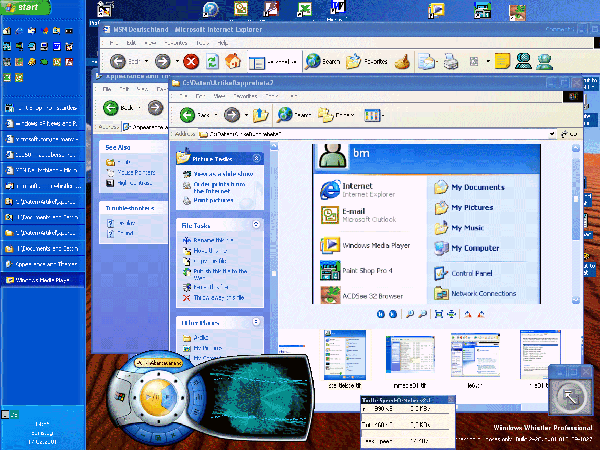
Task: Switch to Appearance and Themes taskbar button
Action: click(42, 264)
